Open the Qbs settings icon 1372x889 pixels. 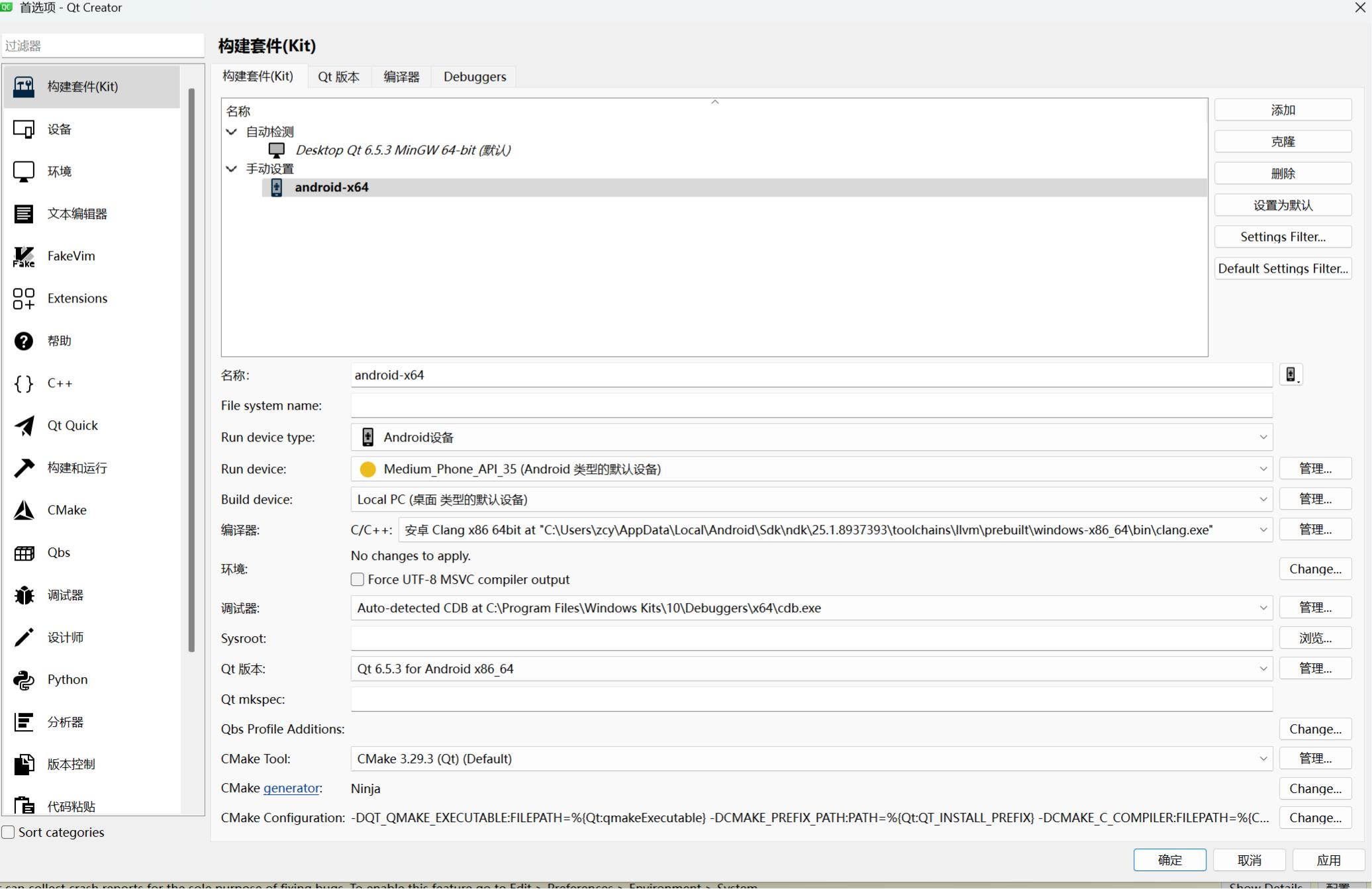(24, 553)
